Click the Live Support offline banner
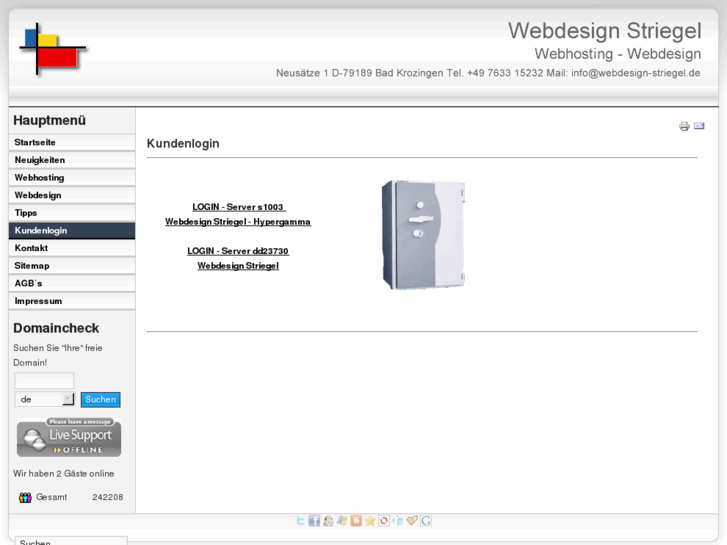The width and height of the screenshot is (727, 545). pyautogui.click(x=69, y=438)
